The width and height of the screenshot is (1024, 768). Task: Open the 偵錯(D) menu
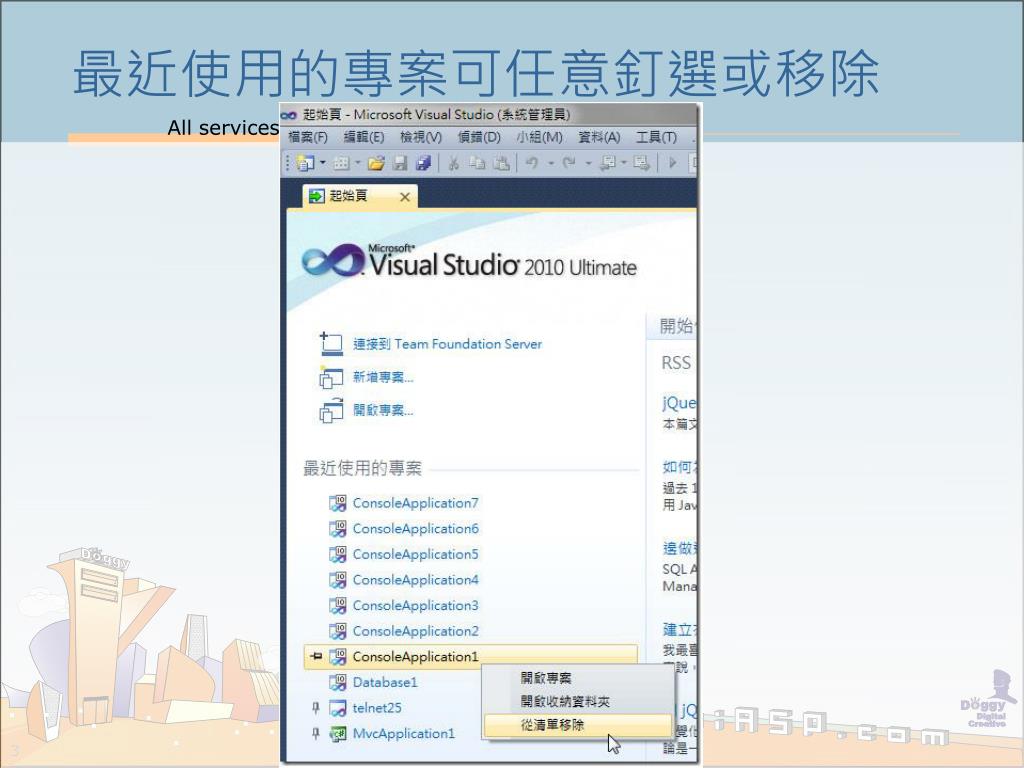coord(479,137)
